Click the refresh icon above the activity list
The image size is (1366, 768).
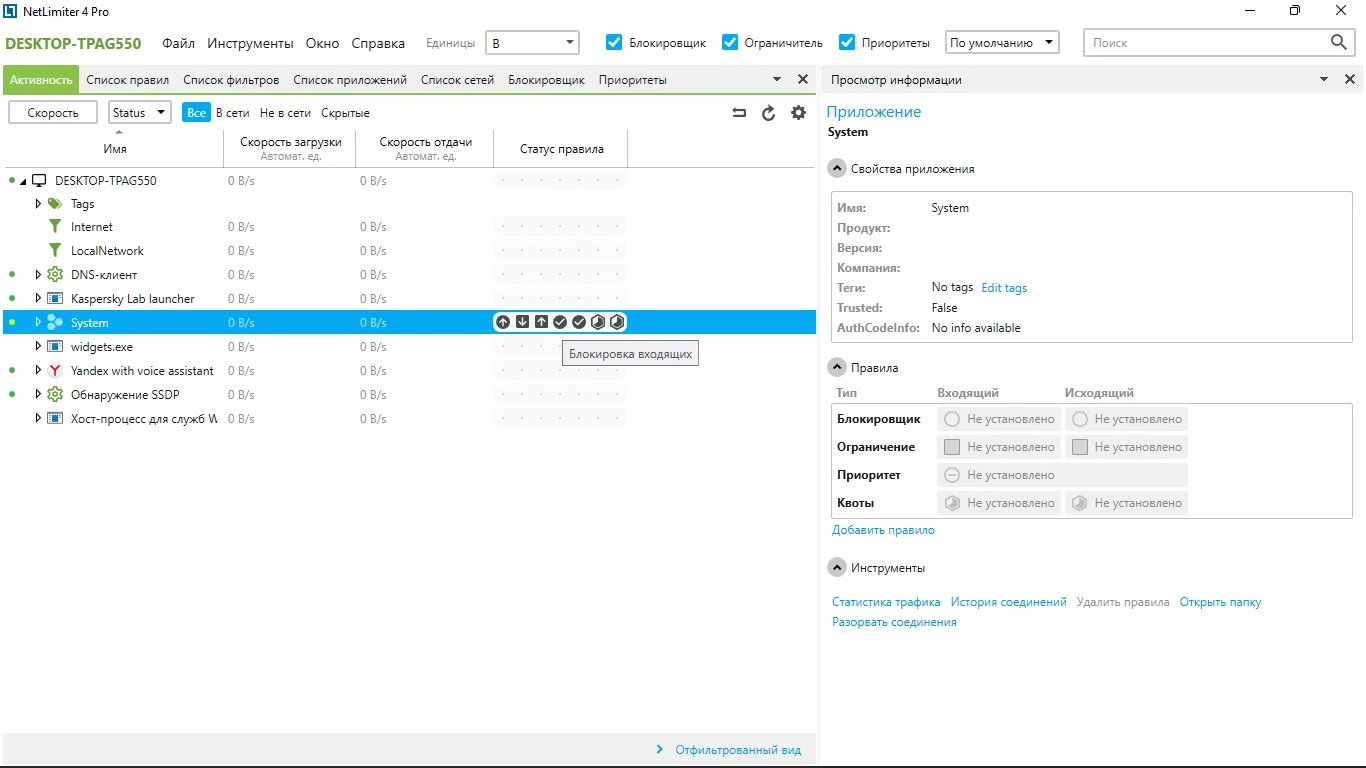point(768,113)
